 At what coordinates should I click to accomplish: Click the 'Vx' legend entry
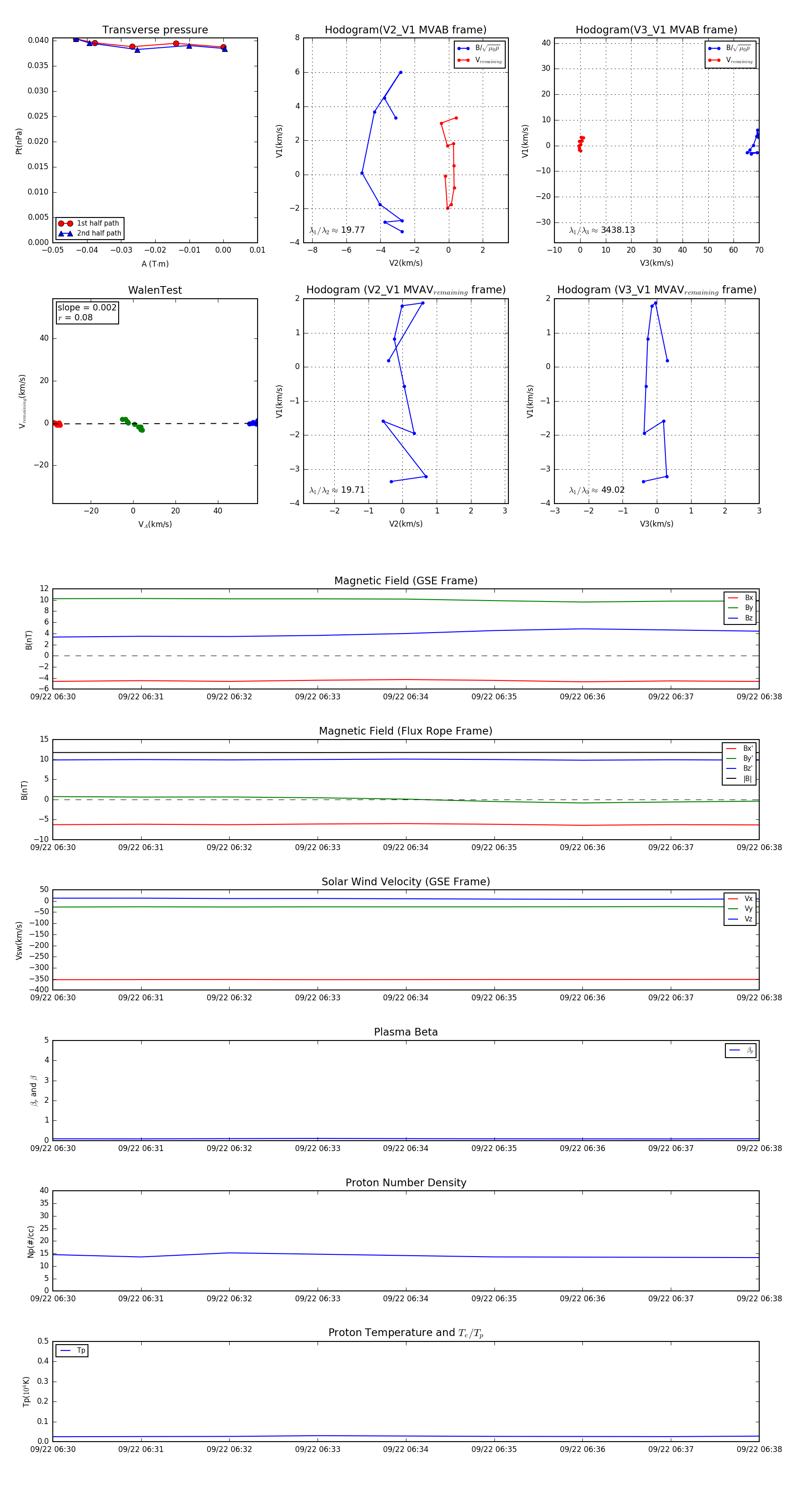pyautogui.click(x=740, y=898)
